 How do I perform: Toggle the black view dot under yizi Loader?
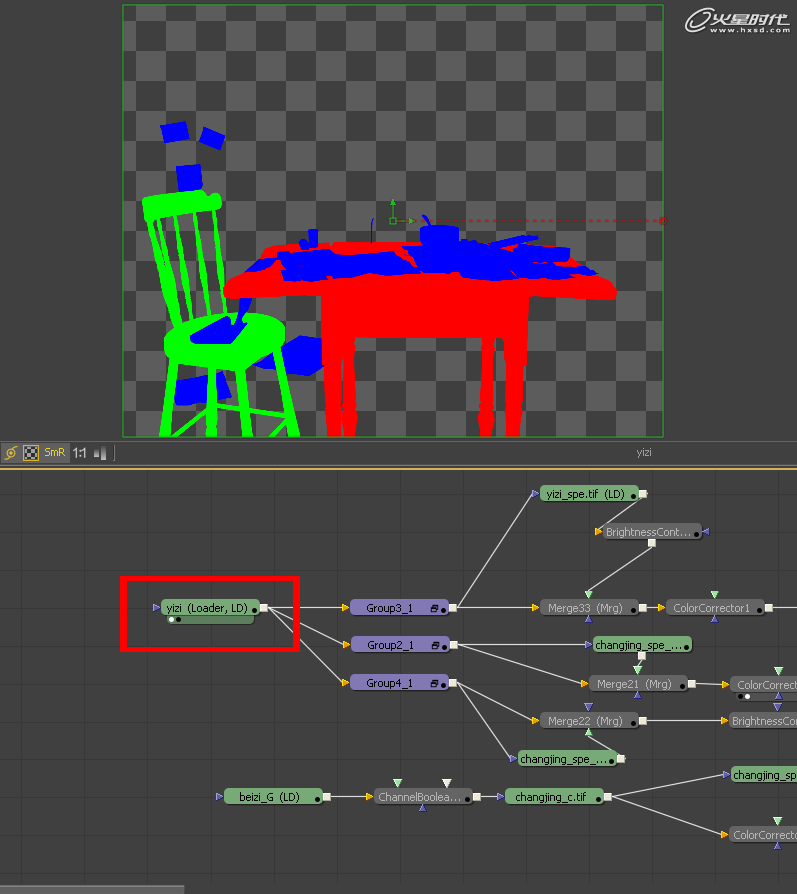[178, 620]
